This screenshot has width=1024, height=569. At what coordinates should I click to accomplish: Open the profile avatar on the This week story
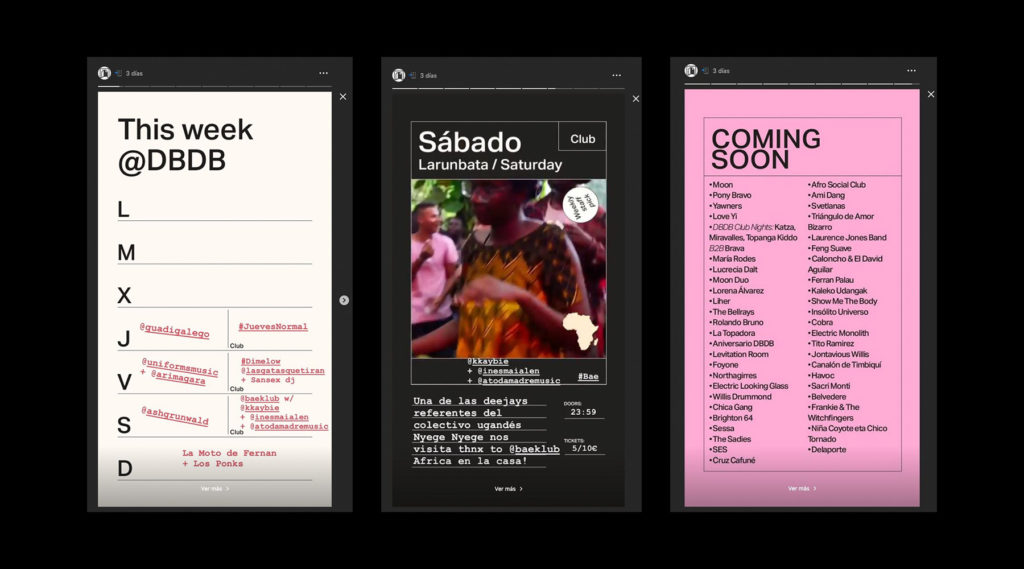point(104,73)
